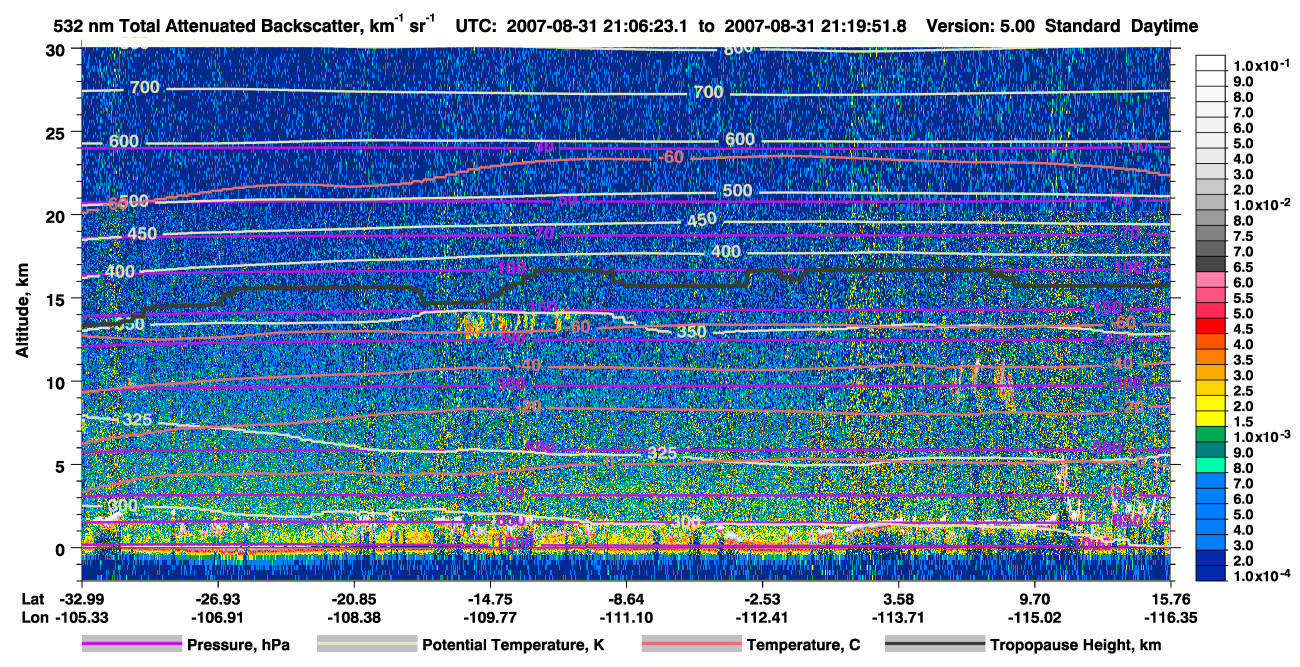
Task: Click the '-60' temperature contour label near 23 km
Action: coord(671,158)
